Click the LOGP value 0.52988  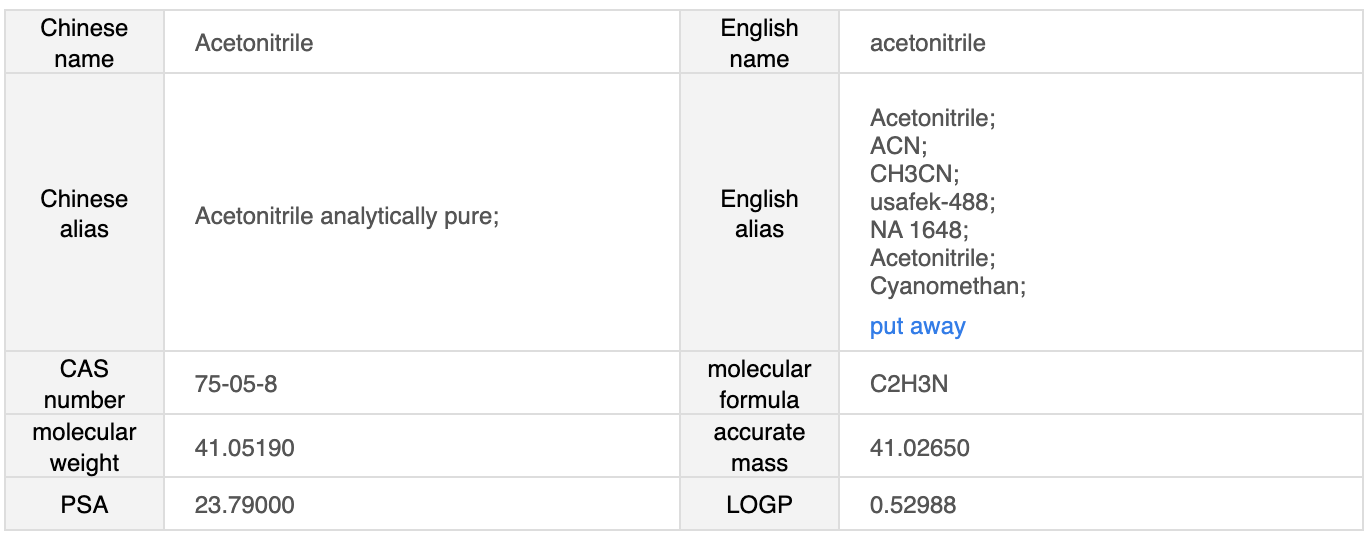[913, 505]
